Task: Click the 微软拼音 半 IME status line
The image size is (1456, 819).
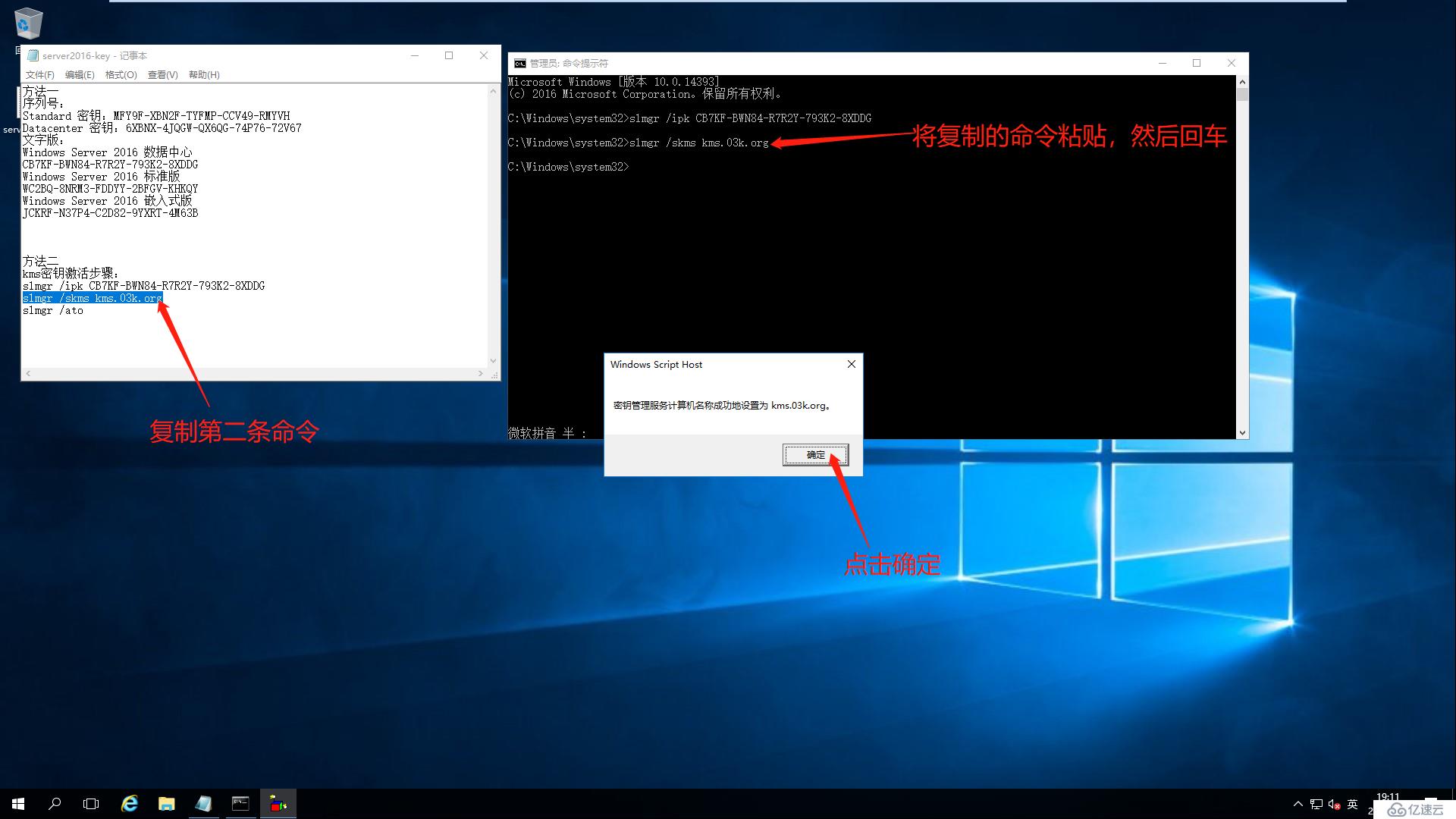Action: coord(547,433)
